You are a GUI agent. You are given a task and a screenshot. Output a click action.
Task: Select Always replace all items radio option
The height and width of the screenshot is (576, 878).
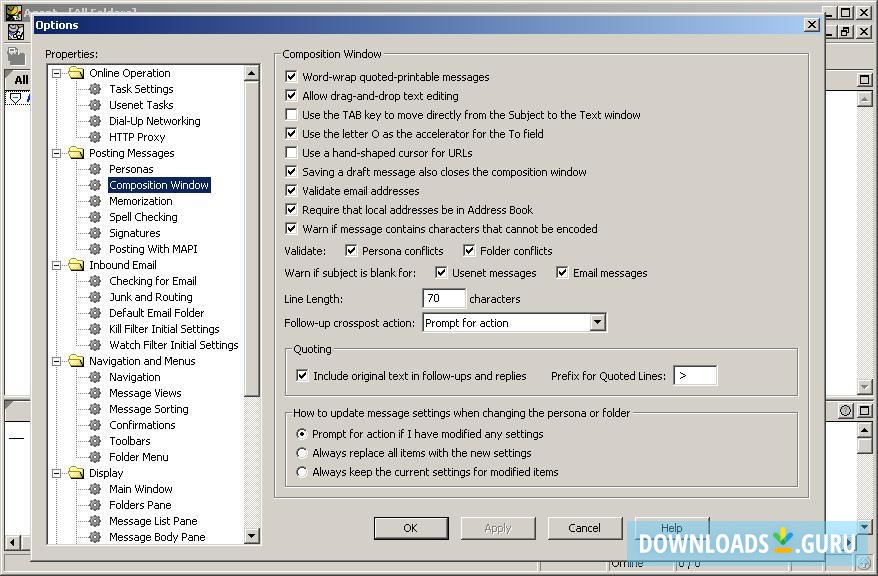tap(302, 453)
